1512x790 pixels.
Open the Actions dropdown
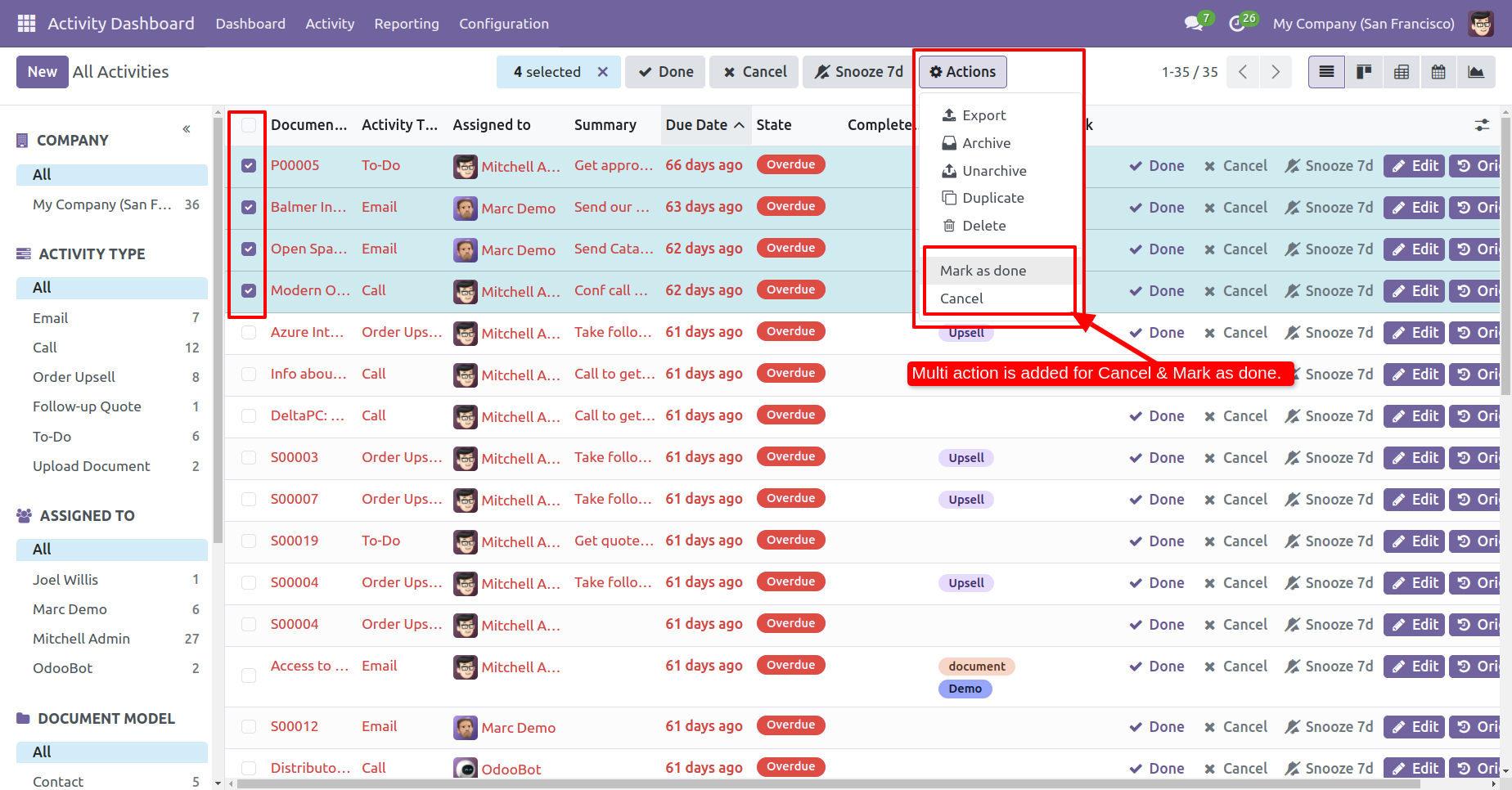click(x=962, y=72)
